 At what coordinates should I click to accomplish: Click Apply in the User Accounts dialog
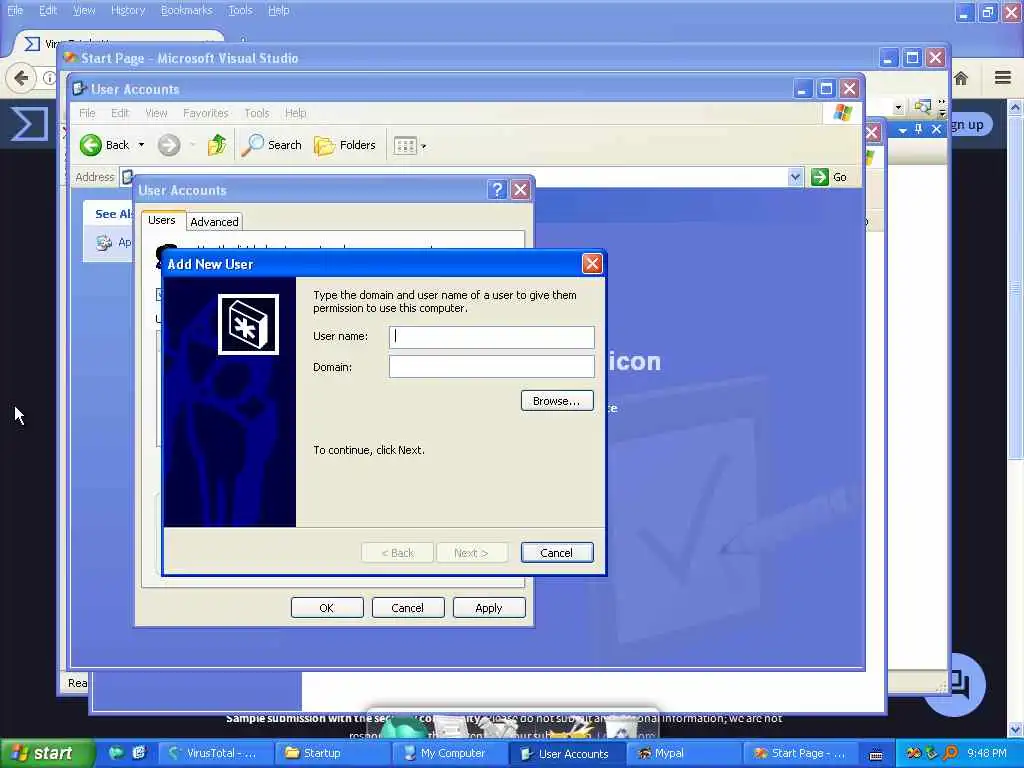click(488, 607)
